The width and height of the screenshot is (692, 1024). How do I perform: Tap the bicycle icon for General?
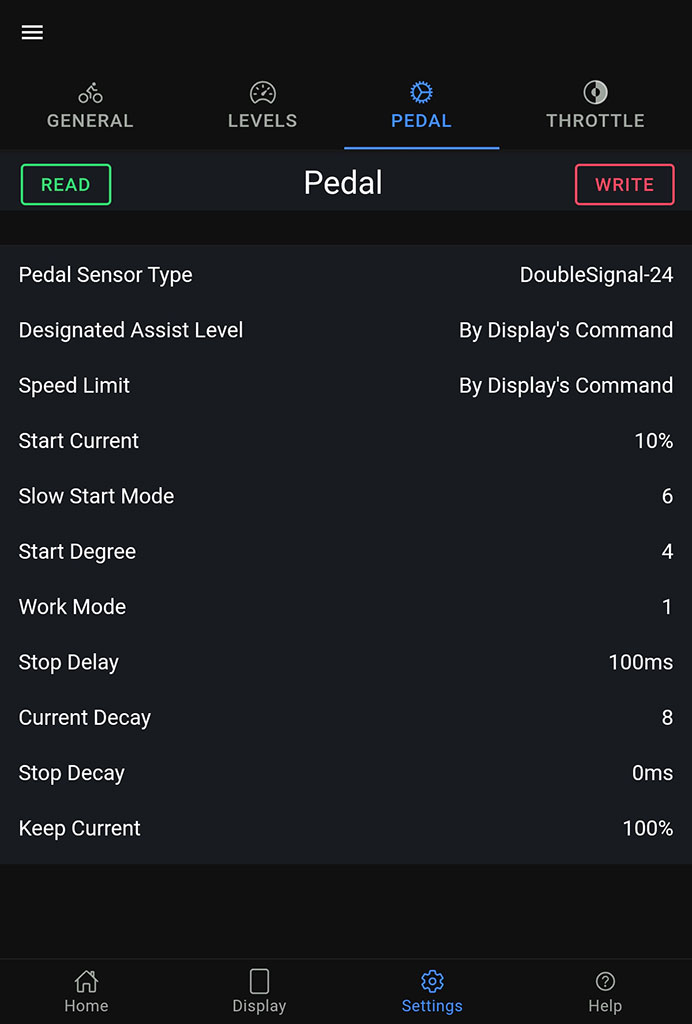[90, 94]
